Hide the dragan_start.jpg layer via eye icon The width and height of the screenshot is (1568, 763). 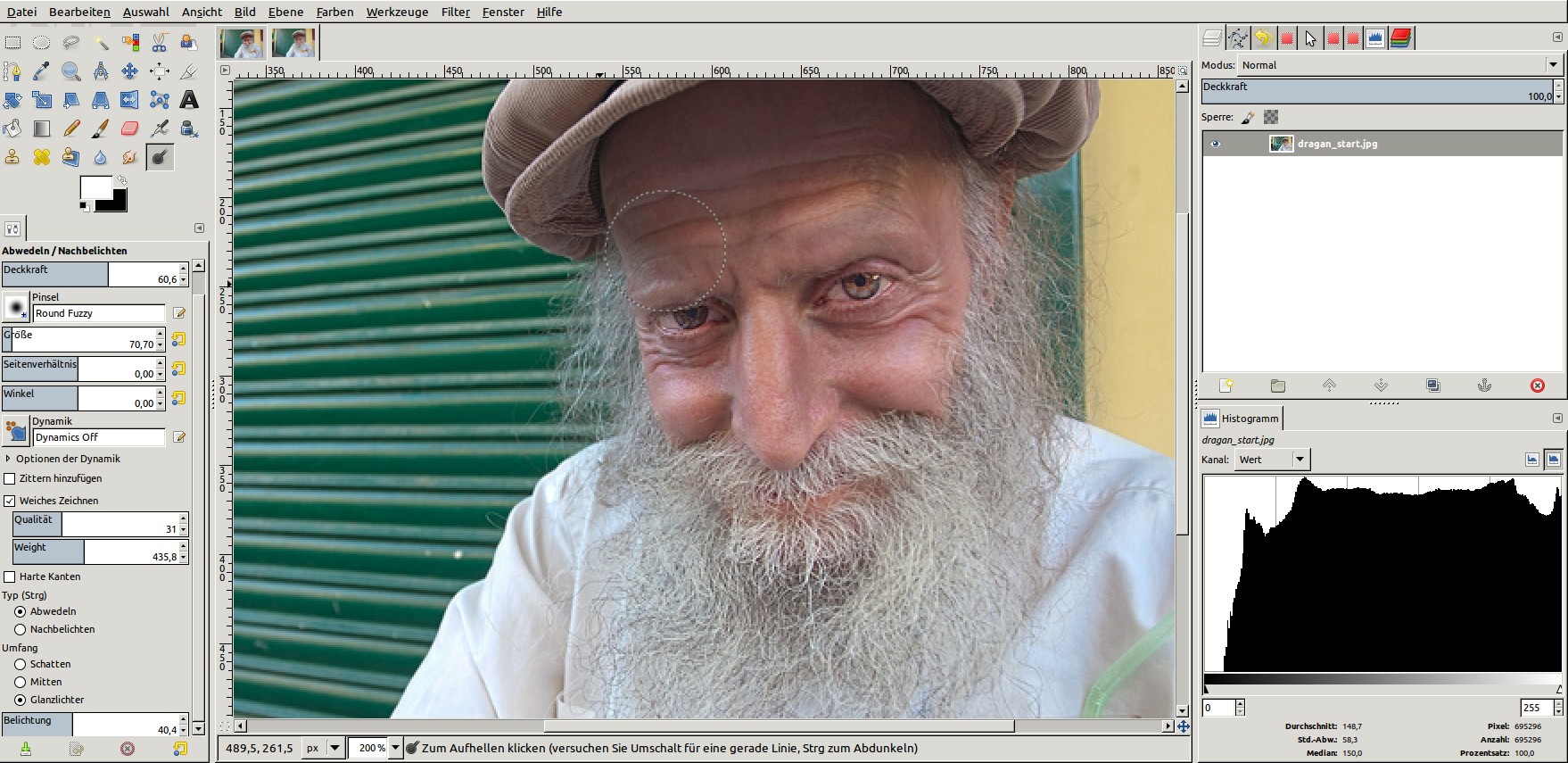1215,144
